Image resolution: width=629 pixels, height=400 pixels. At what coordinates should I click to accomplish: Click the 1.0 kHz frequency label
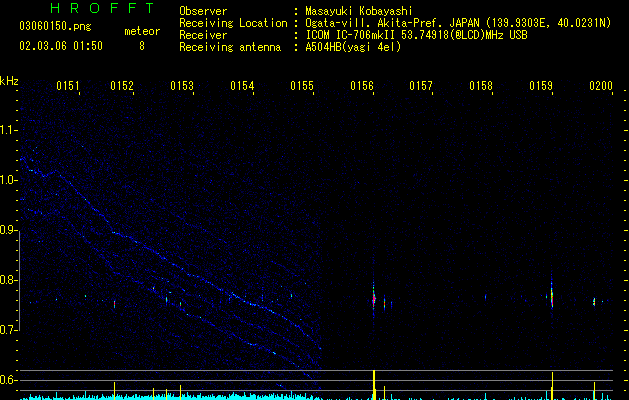pyautogui.click(x=9, y=180)
